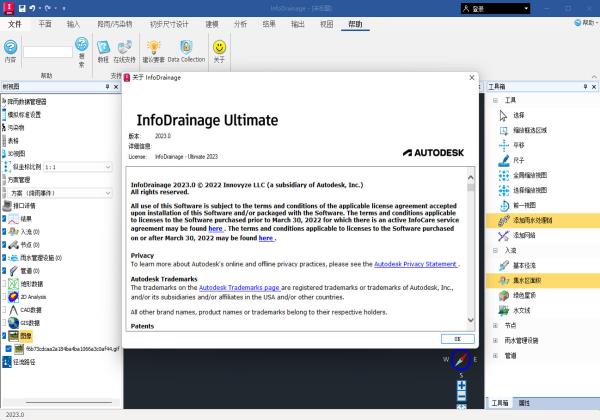Switch to the Rainfall/Pollutants ribbon tab
The height and width of the screenshot is (420, 600).
(114, 24)
